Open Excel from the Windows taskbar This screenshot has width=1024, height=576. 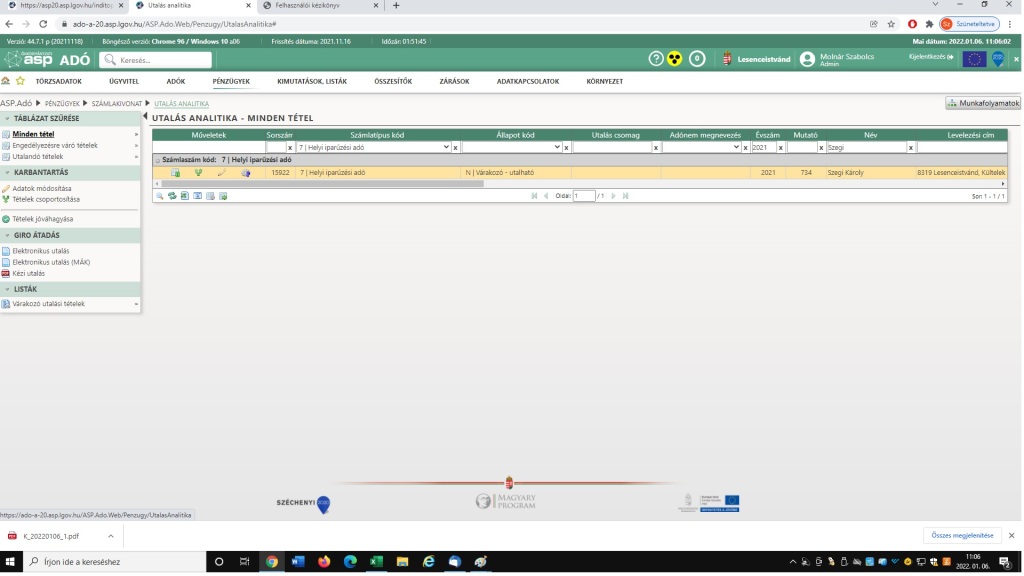376,562
